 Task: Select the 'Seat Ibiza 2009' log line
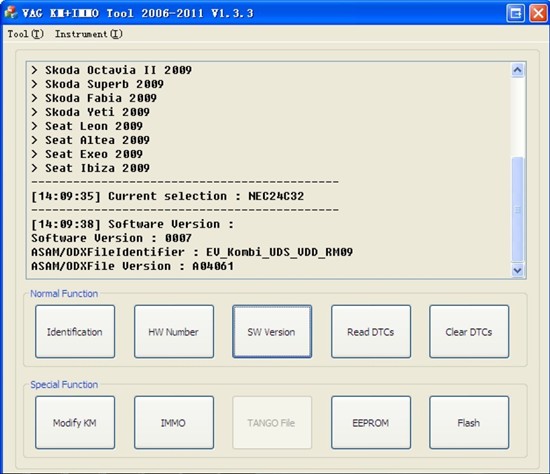coord(90,168)
